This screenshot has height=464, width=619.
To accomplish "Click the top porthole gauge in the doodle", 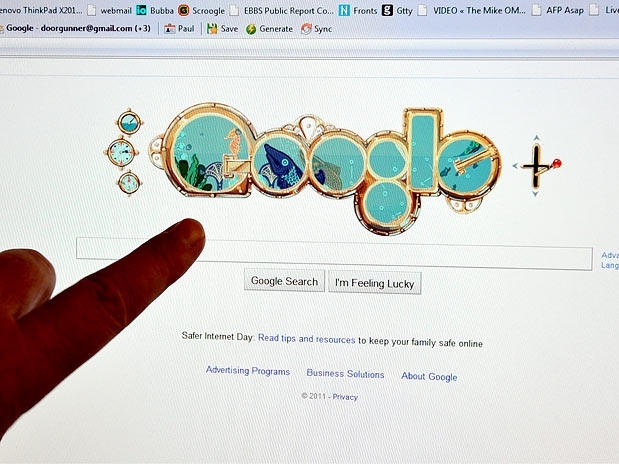I will pos(129,123).
